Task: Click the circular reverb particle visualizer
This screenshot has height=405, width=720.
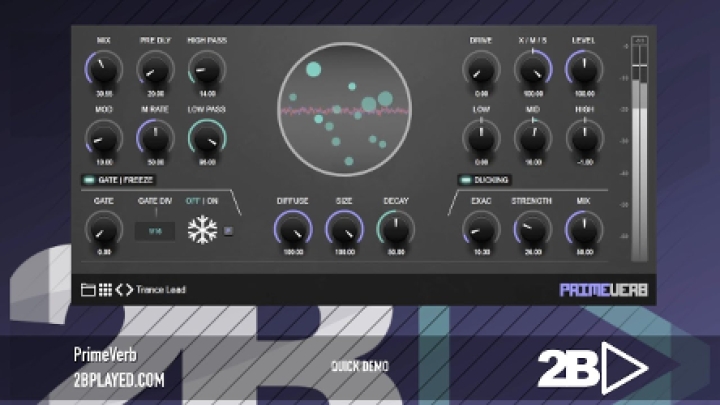Action: tap(344, 109)
